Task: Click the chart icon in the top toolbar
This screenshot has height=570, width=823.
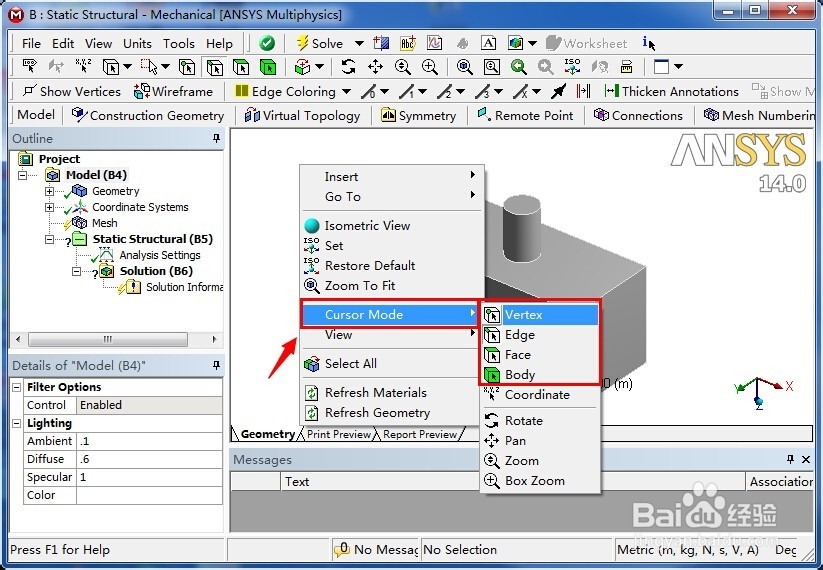Action: coord(435,43)
